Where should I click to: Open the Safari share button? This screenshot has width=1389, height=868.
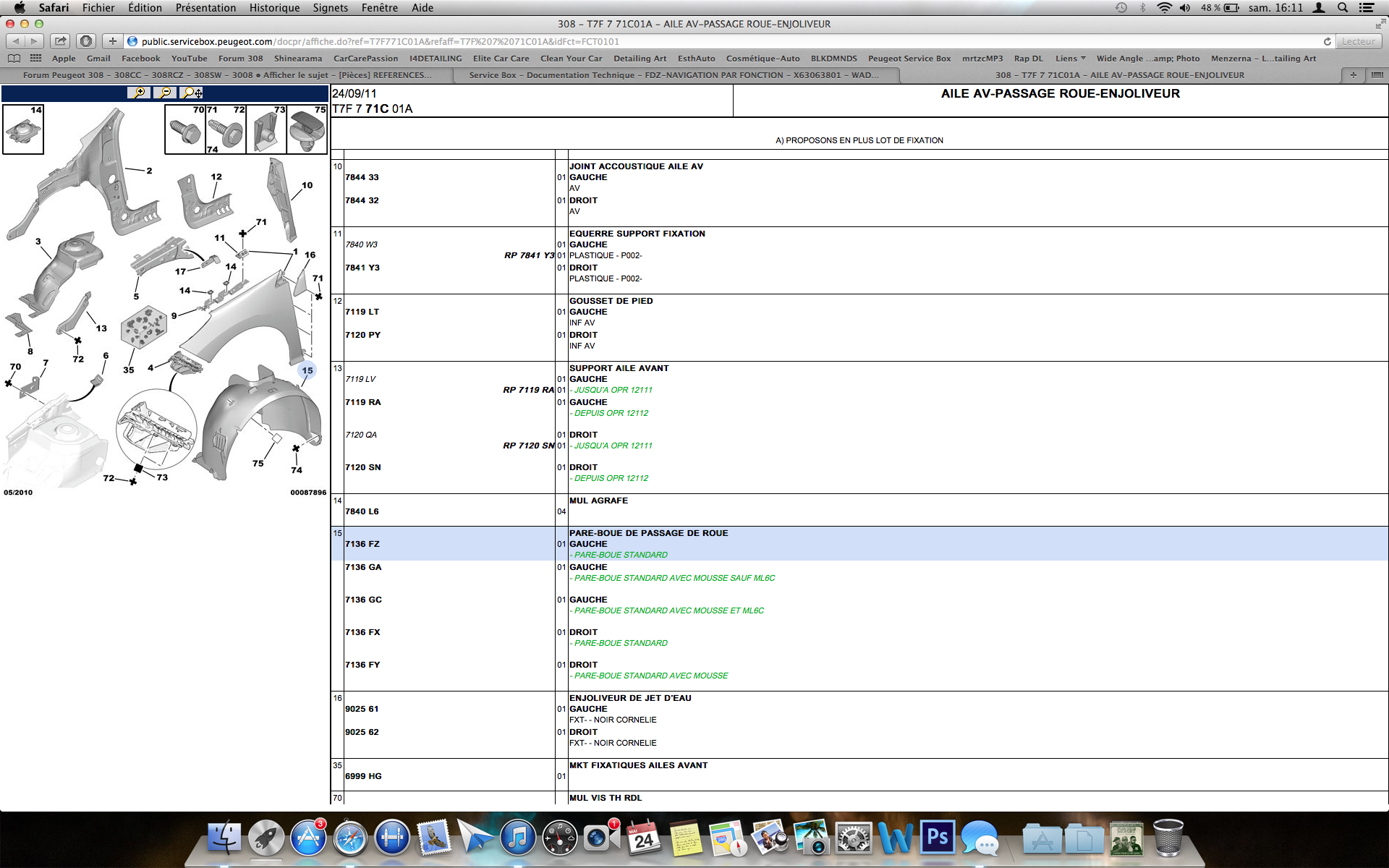click(61, 41)
